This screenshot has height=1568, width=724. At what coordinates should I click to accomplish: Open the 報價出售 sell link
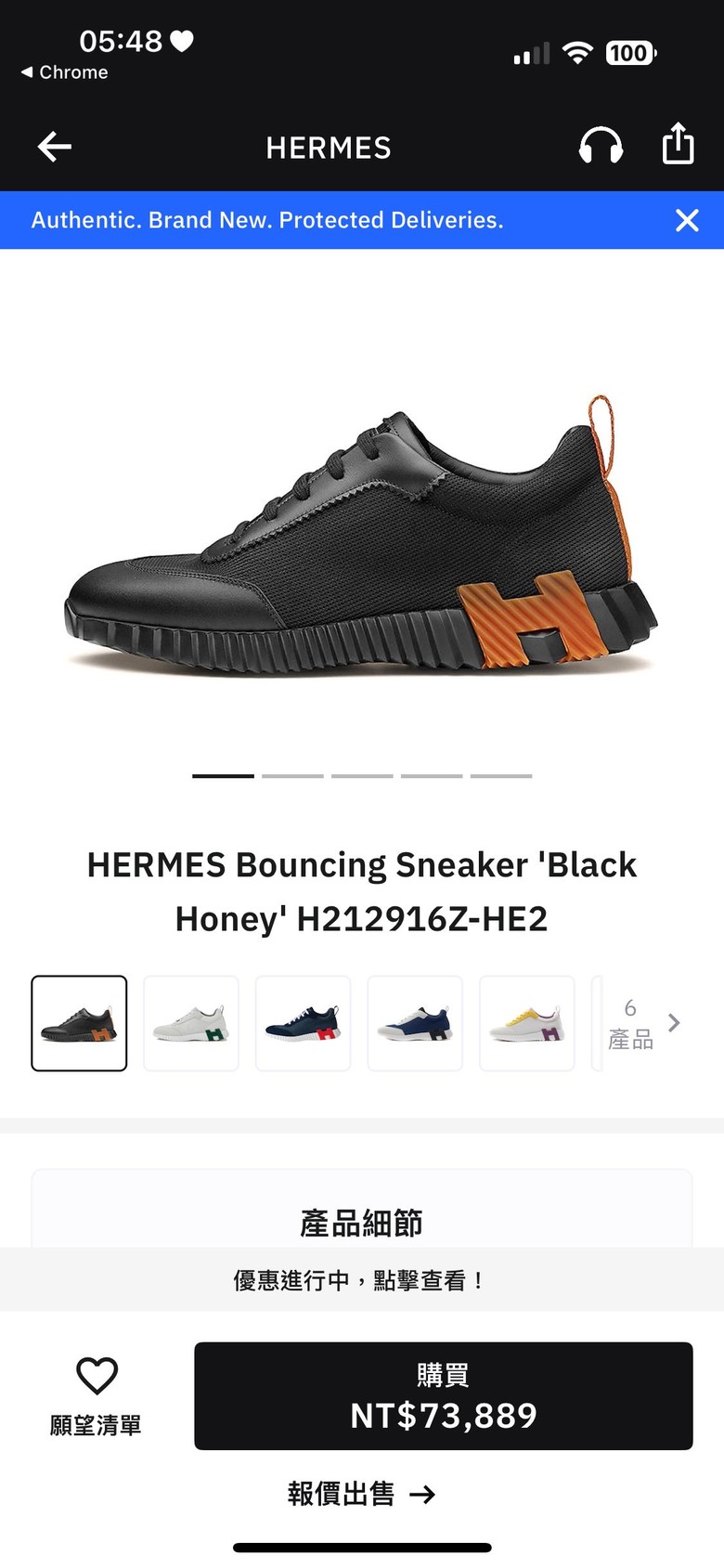coord(362,1494)
